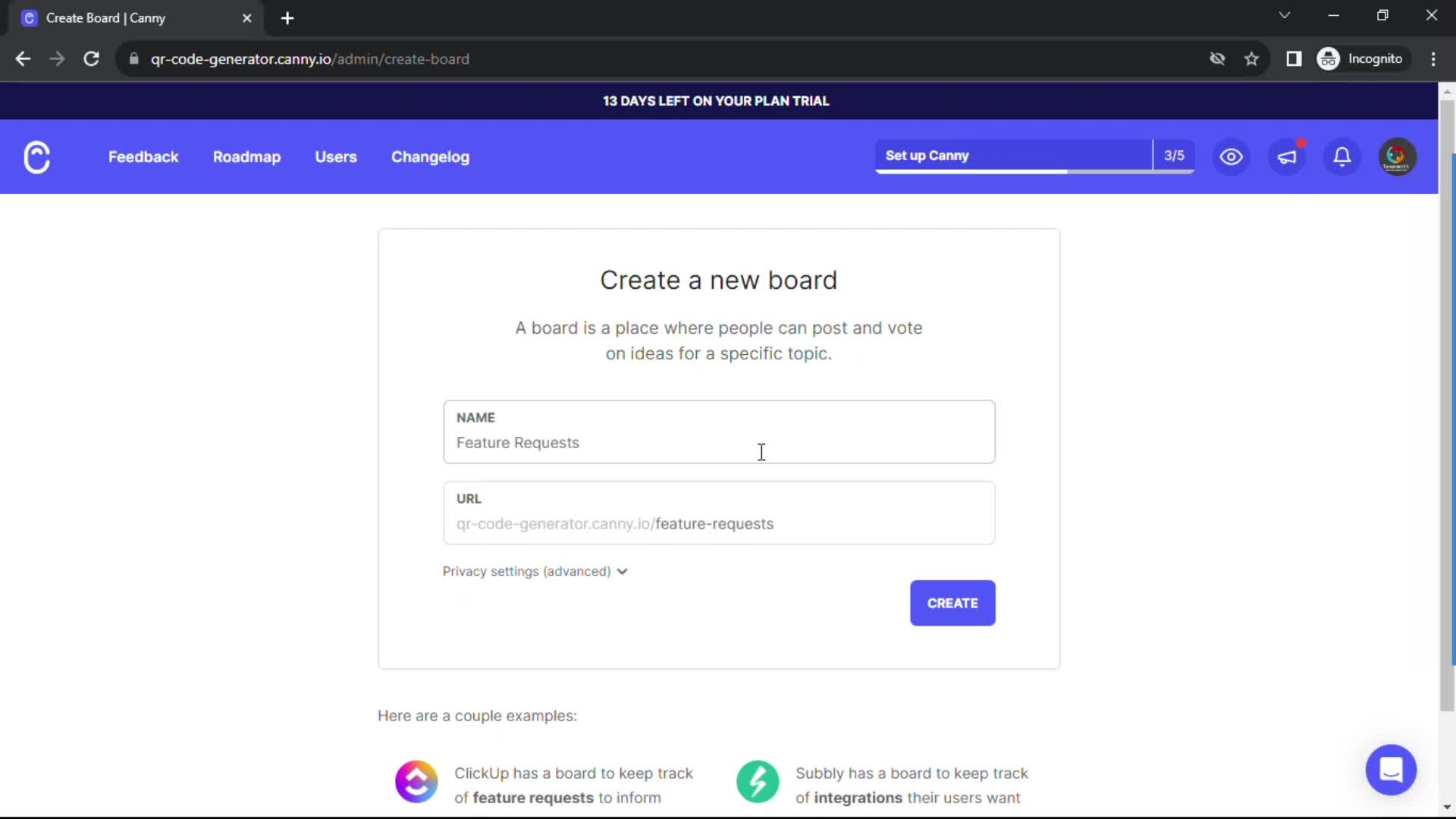The width and height of the screenshot is (1456, 819).
Task: Collapse the browser tab search dropdown
Action: click(x=1285, y=15)
